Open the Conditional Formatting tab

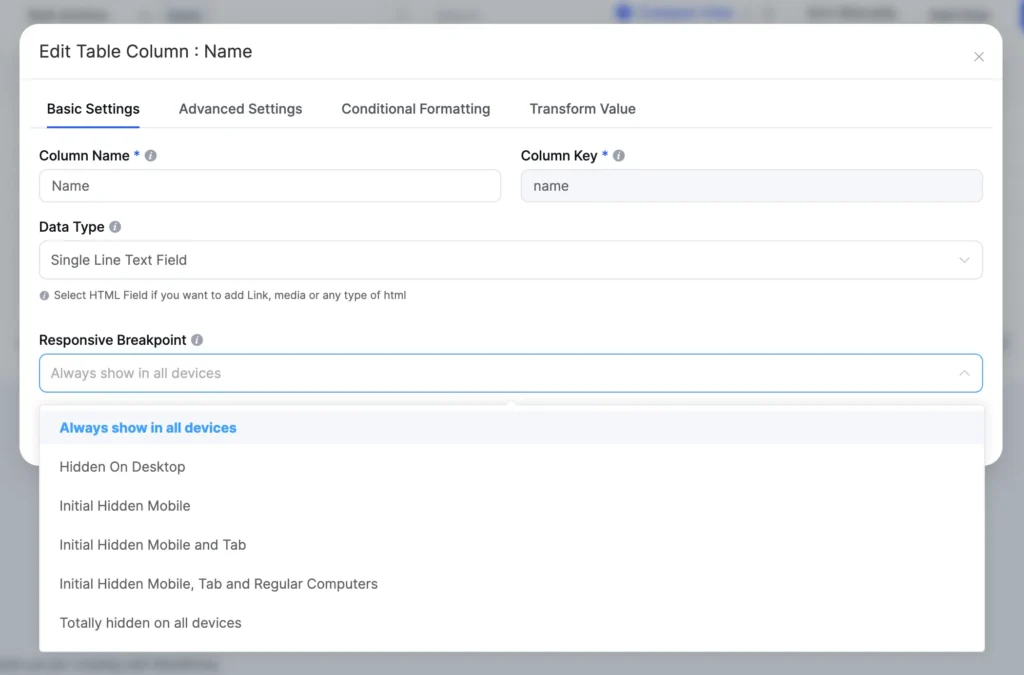[x=415, y=109]
